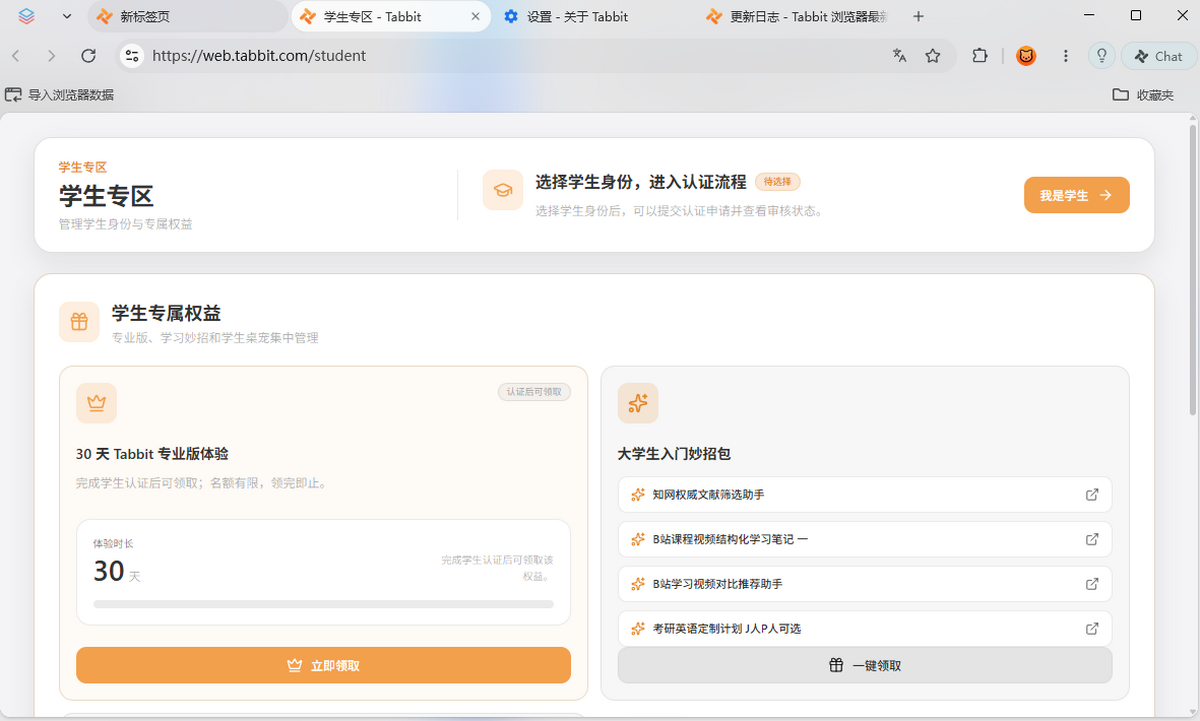Open external link for 知网权威文献筛选助手
The width and height of the screenshot is (1200, 721).
pyautogui.click(x=1092, y=495)
